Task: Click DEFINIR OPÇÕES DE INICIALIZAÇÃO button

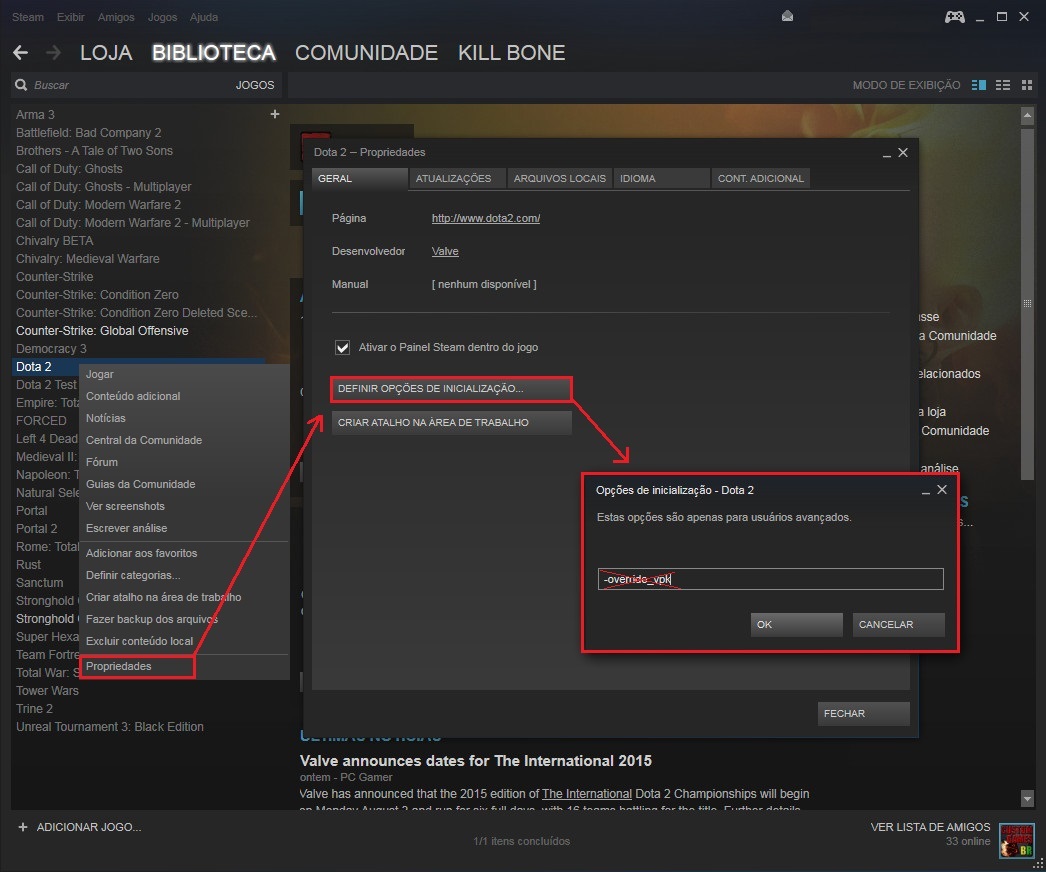Action: pyautogui.click(x=452, y=388)
